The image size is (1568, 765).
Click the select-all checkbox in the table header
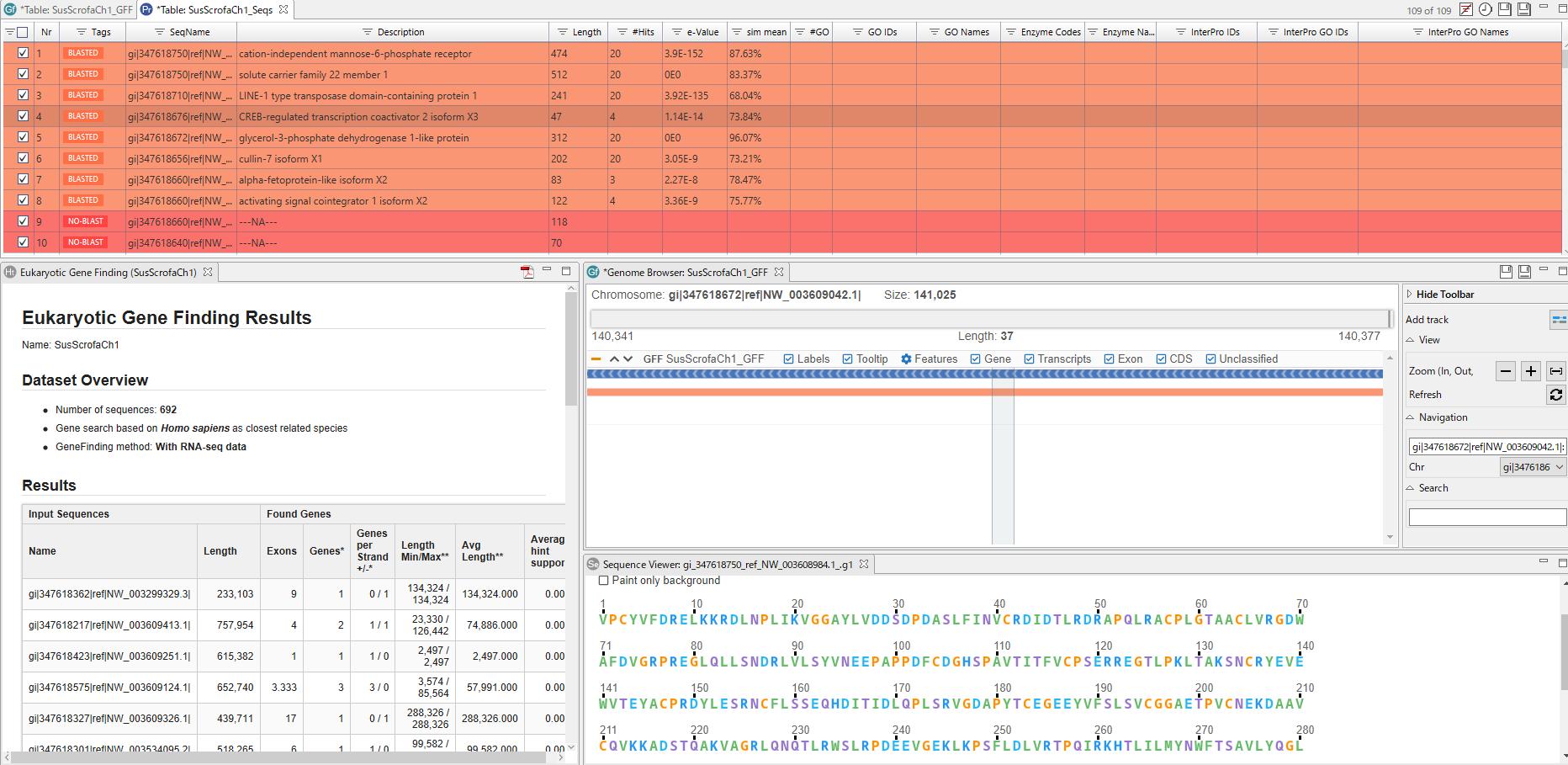(x=23, y=32)
